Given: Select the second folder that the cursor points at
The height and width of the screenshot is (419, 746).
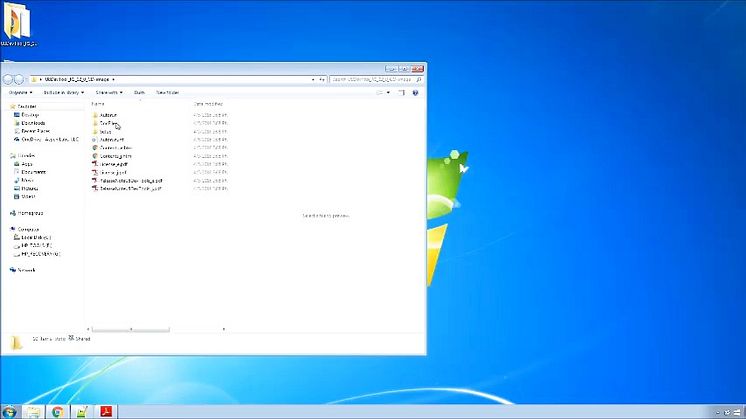Looking at the screenshot, I should click(x=108, y=123).
